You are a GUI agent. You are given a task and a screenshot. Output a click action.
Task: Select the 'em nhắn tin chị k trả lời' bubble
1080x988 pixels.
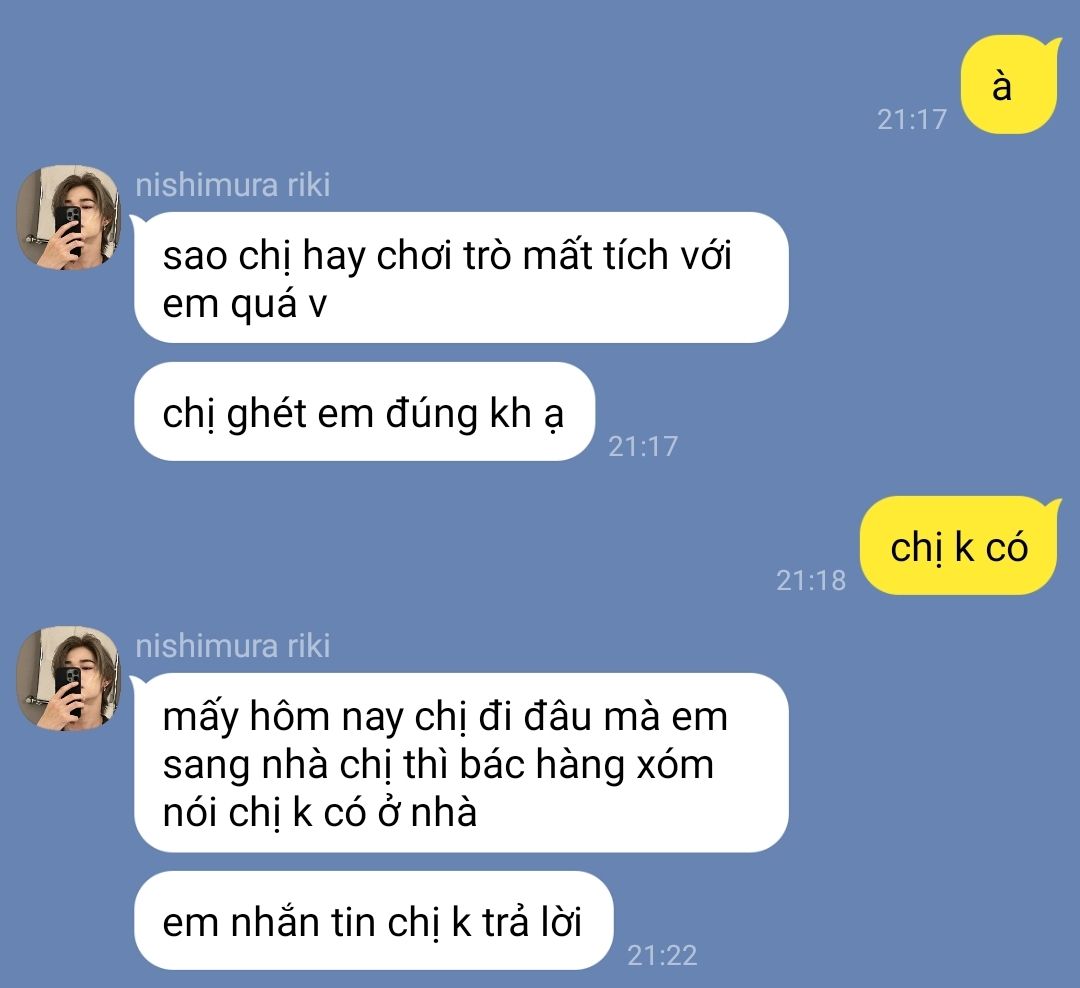pyautogui.click(x=373, y=920)
